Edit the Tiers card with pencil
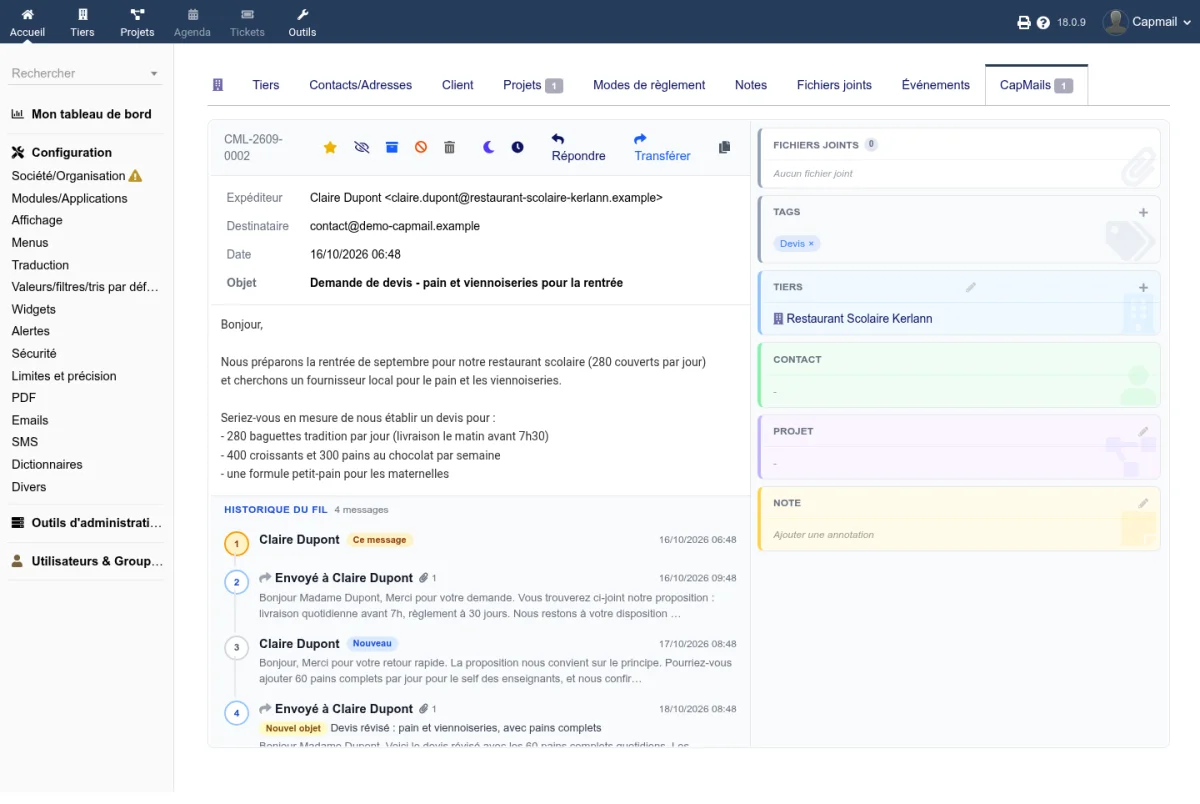The width and height of the screenshot is (1200, 804). pyautogui.click(x=970, y=287)
